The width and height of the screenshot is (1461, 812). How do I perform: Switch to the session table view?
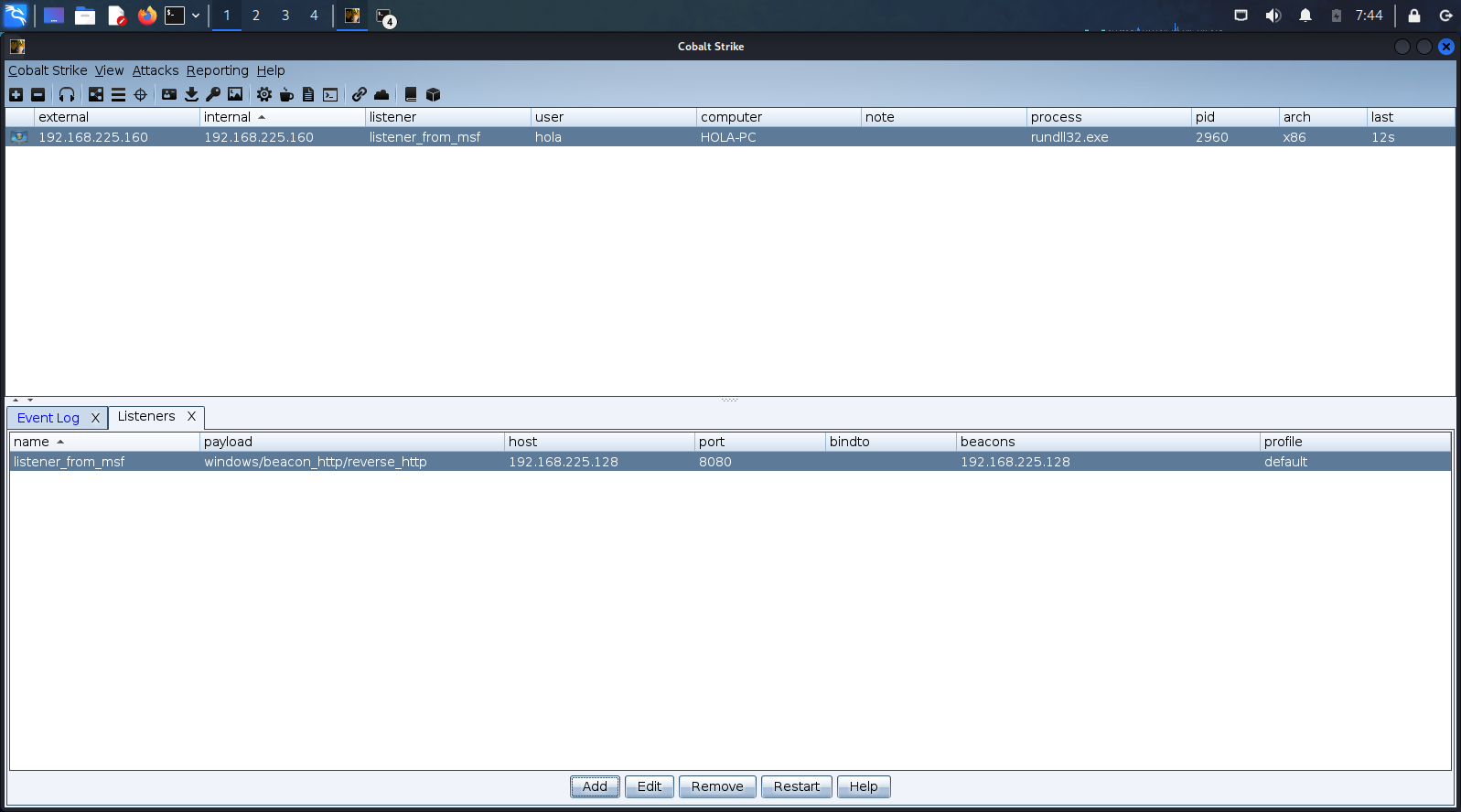[118, 94]
